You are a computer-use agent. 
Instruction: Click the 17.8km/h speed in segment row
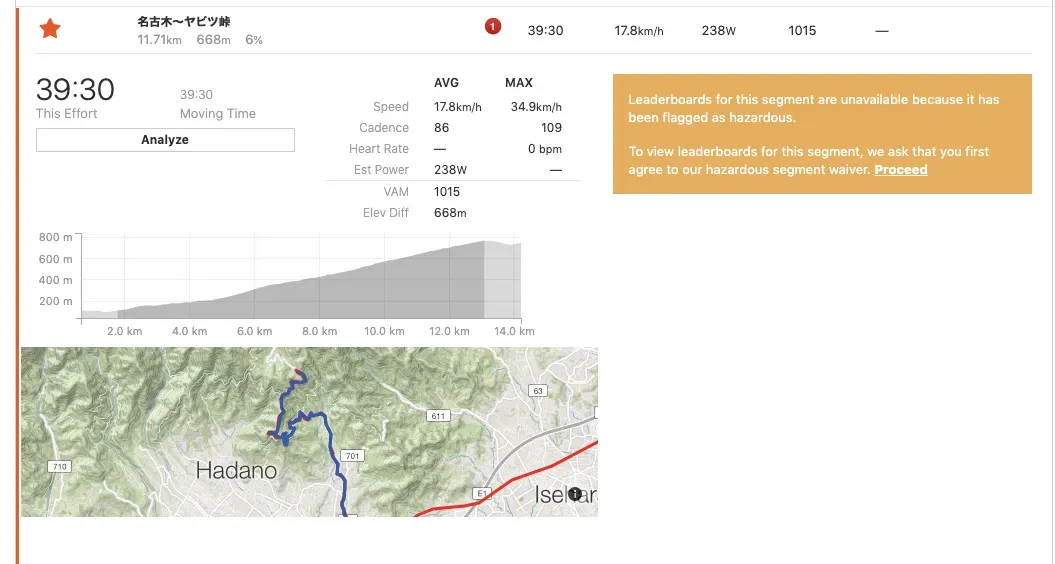click(639, 31)
